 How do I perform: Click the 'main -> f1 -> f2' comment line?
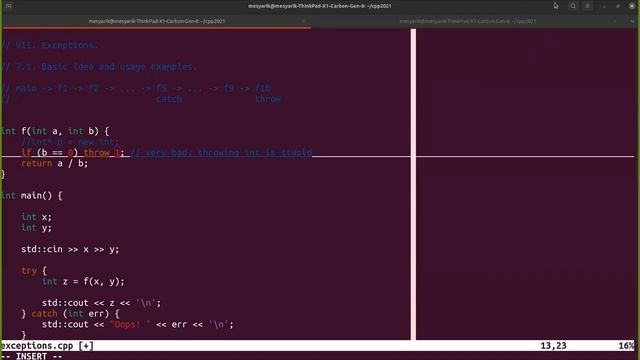pyautogui.click(x=136, y=88)
